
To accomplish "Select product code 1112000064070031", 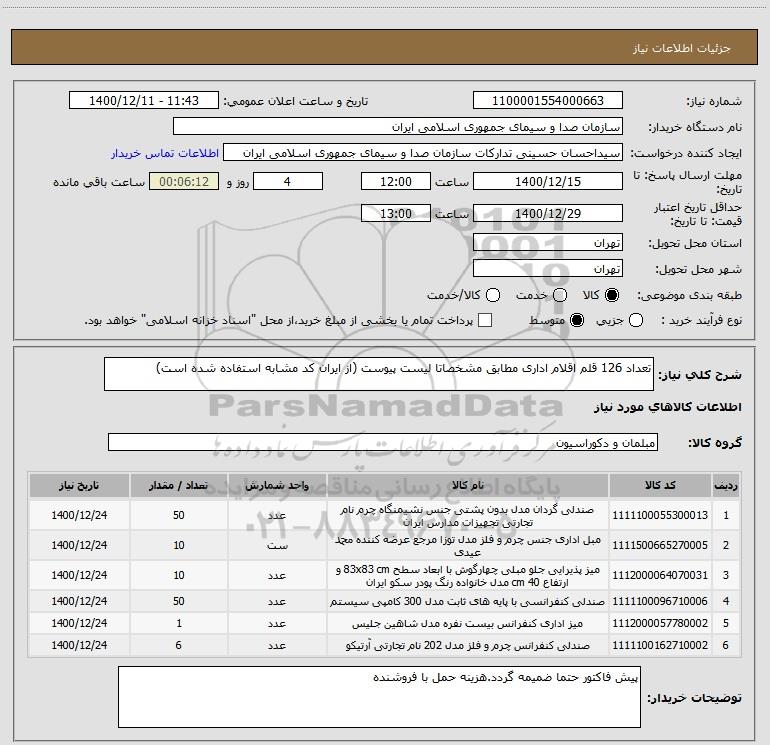I will coord(660,575).
